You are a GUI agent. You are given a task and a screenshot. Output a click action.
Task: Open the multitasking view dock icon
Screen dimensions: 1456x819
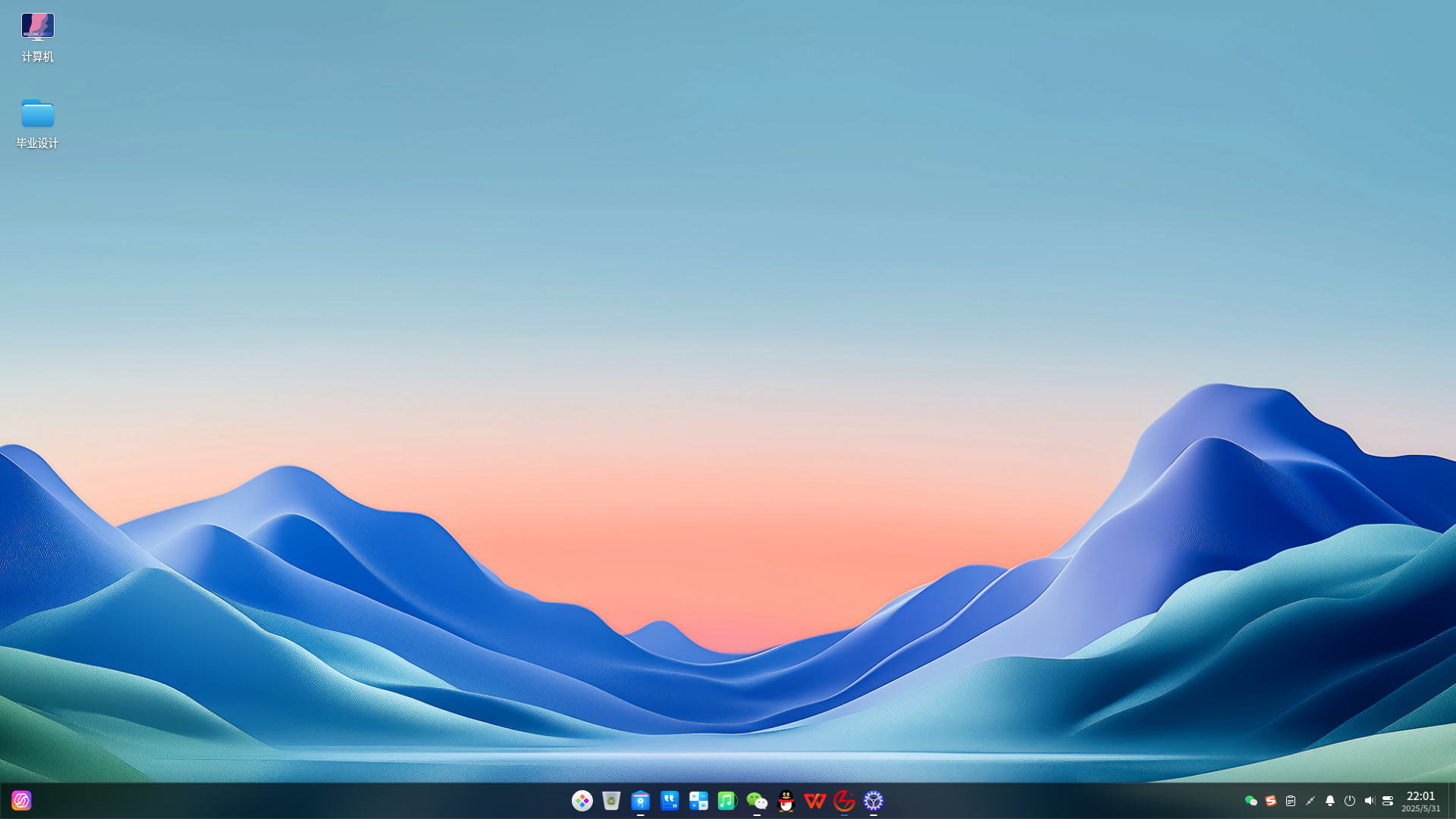coord(582,801)
